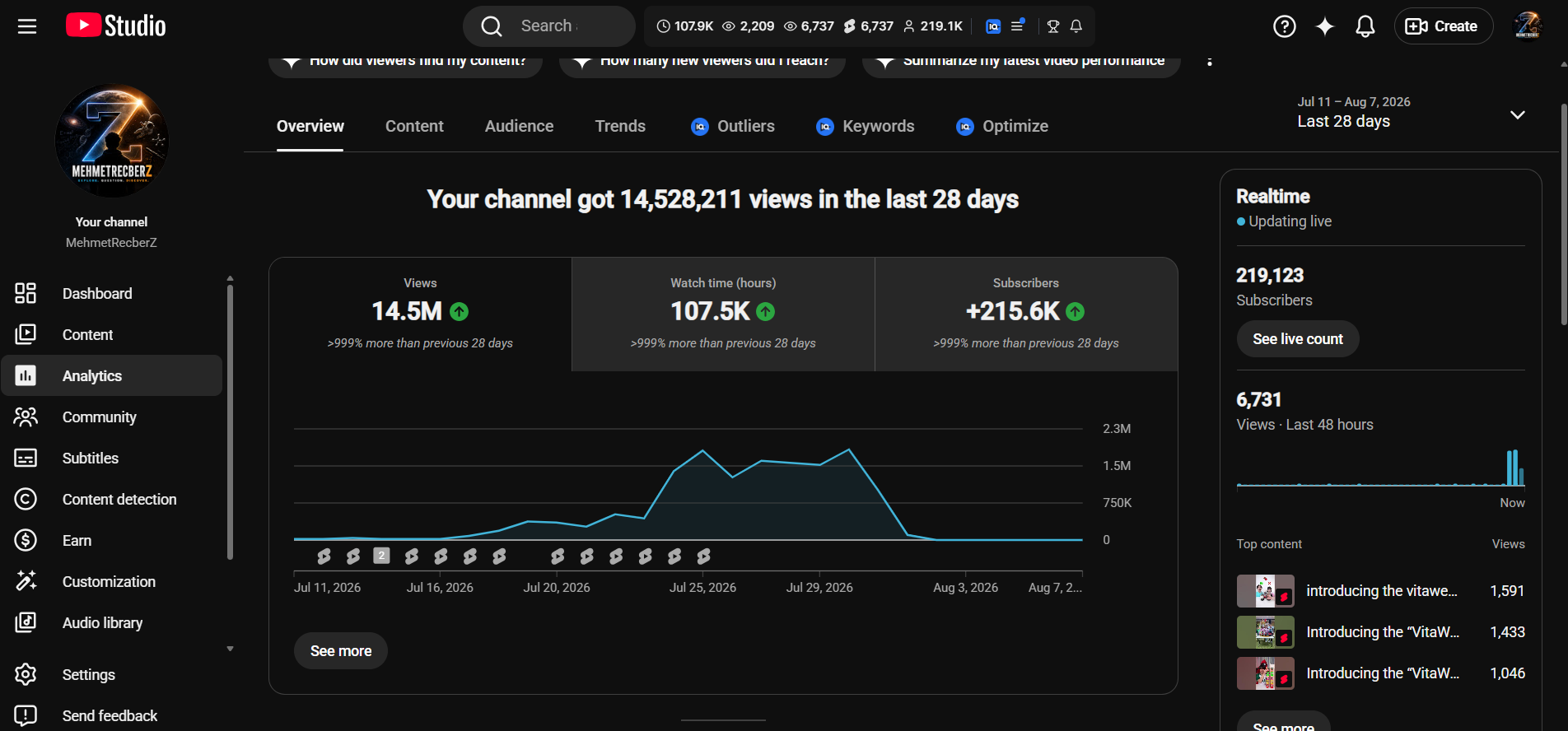Open the vidIQ extension icon in toolbar
This screenshot has height=731, width=1568.
(993, 26)
